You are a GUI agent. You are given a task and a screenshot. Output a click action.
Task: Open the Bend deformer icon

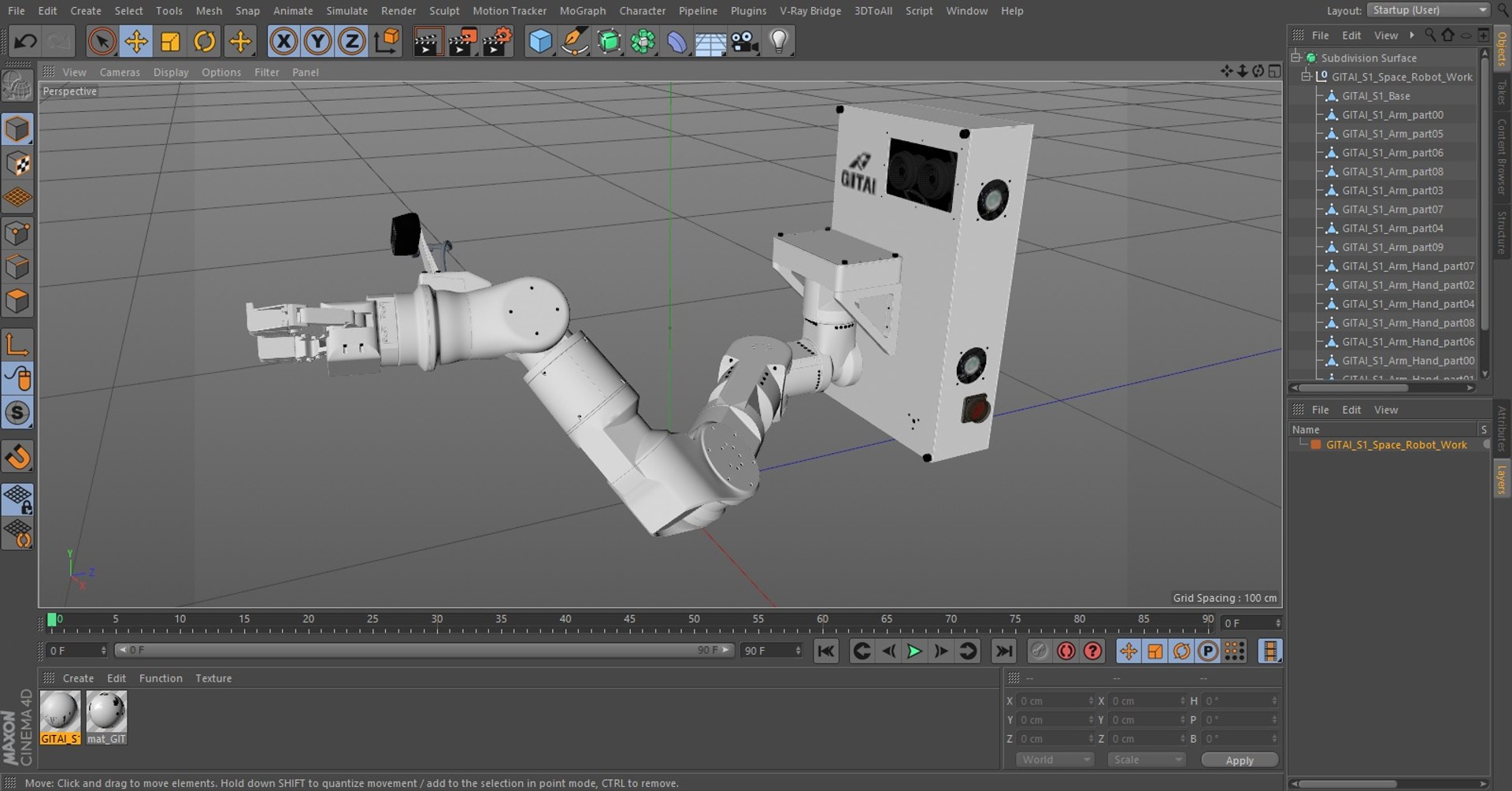coord(677,41)
